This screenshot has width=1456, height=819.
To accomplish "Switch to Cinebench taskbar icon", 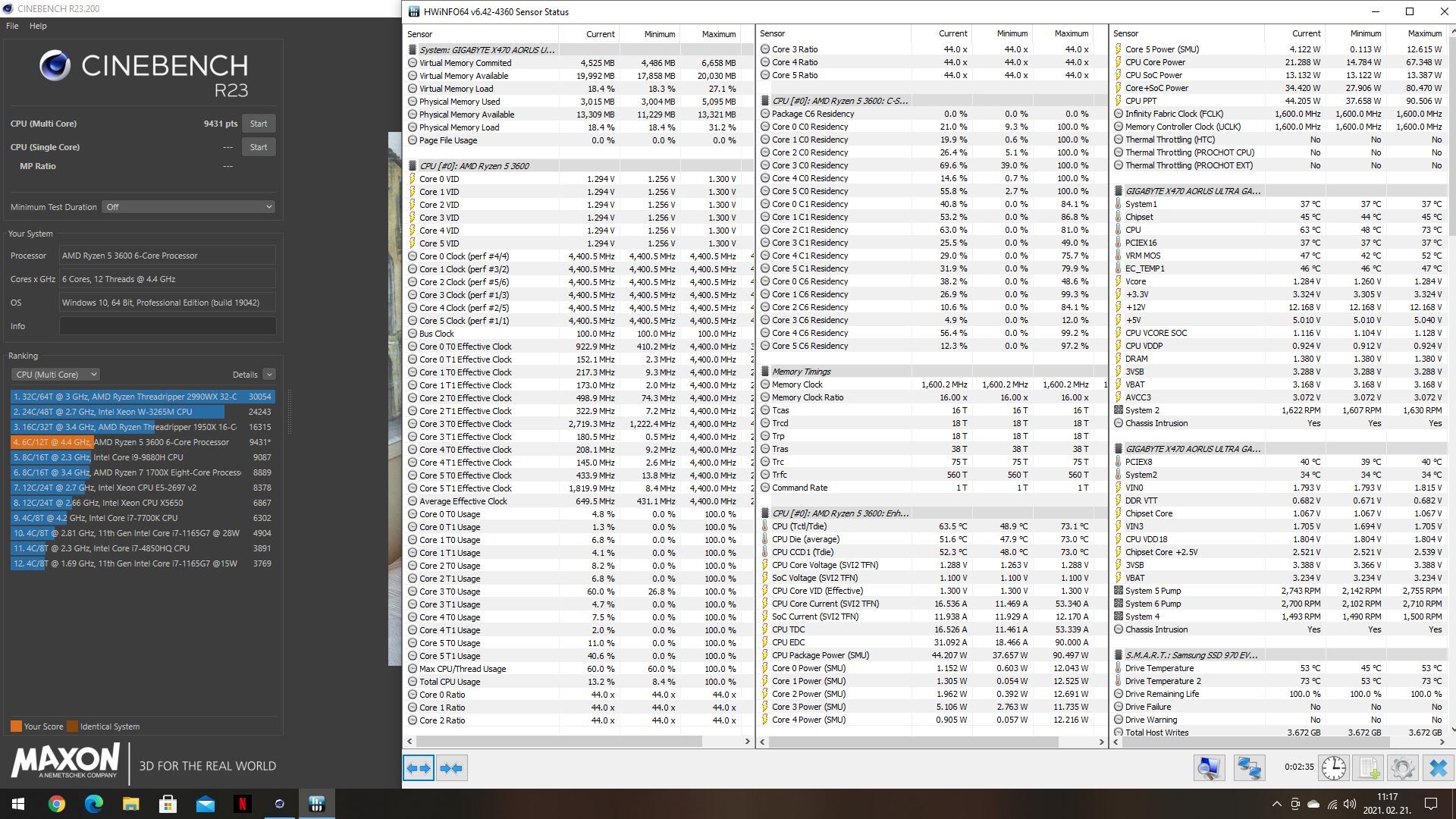I will tap(280, 804).
